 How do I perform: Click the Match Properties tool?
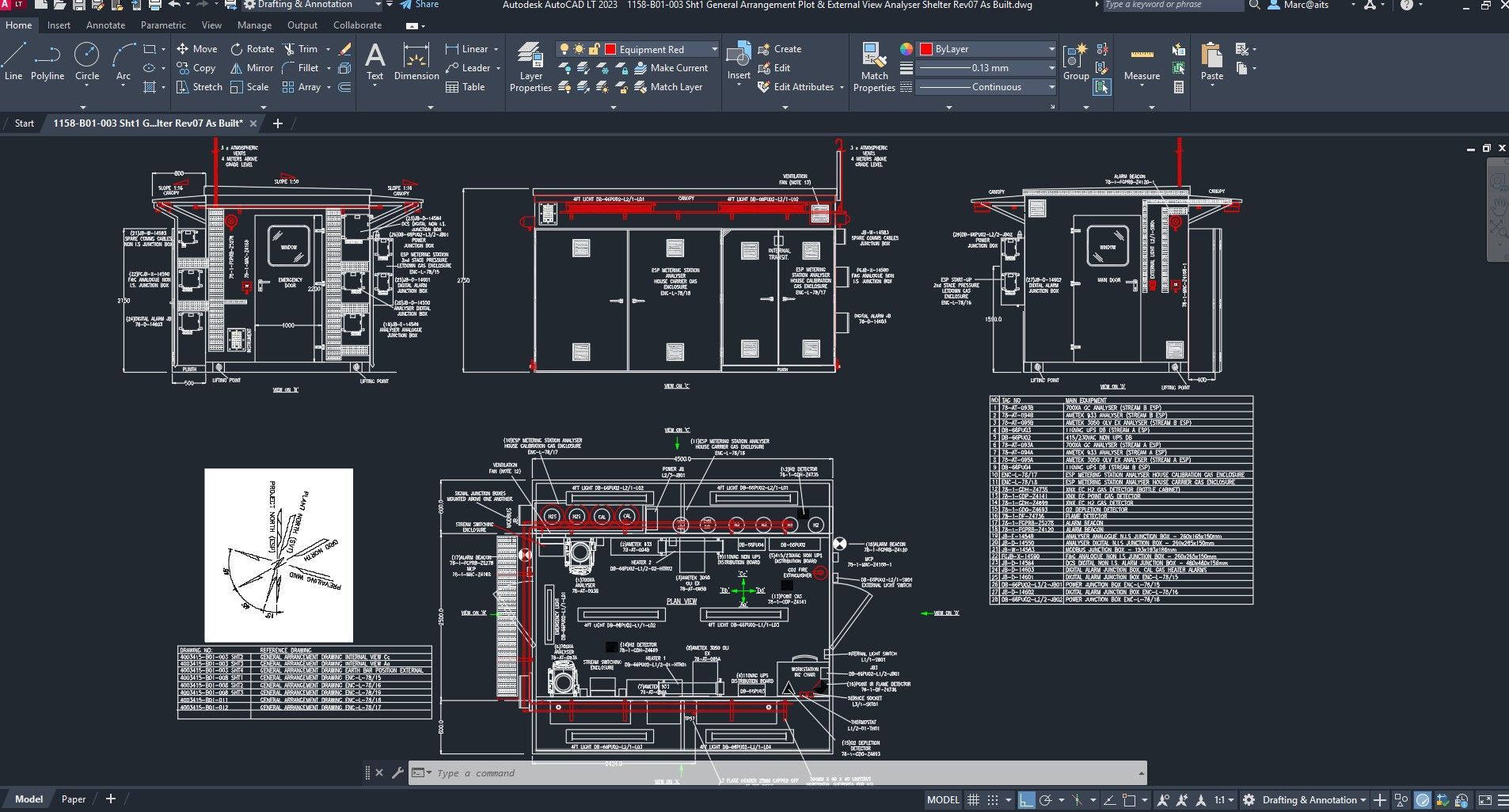[874, 67]
